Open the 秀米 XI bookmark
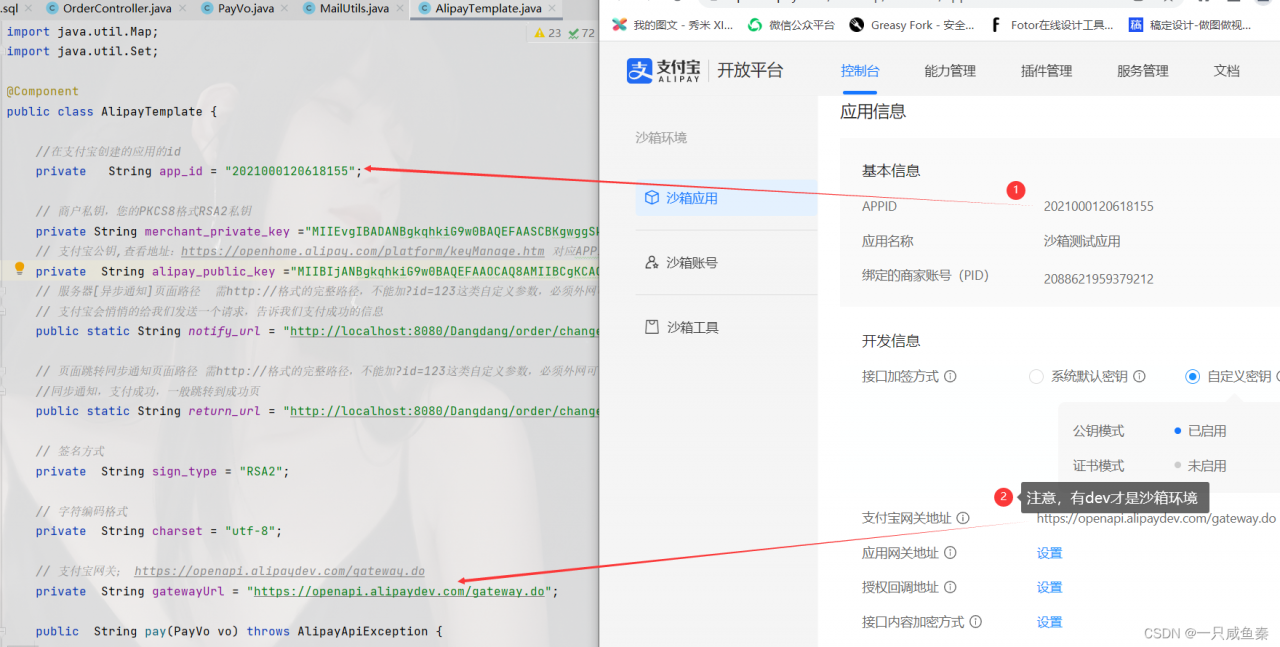Image resolution: width=1280 pixels, height=647 pixels. tap(673, 25)
